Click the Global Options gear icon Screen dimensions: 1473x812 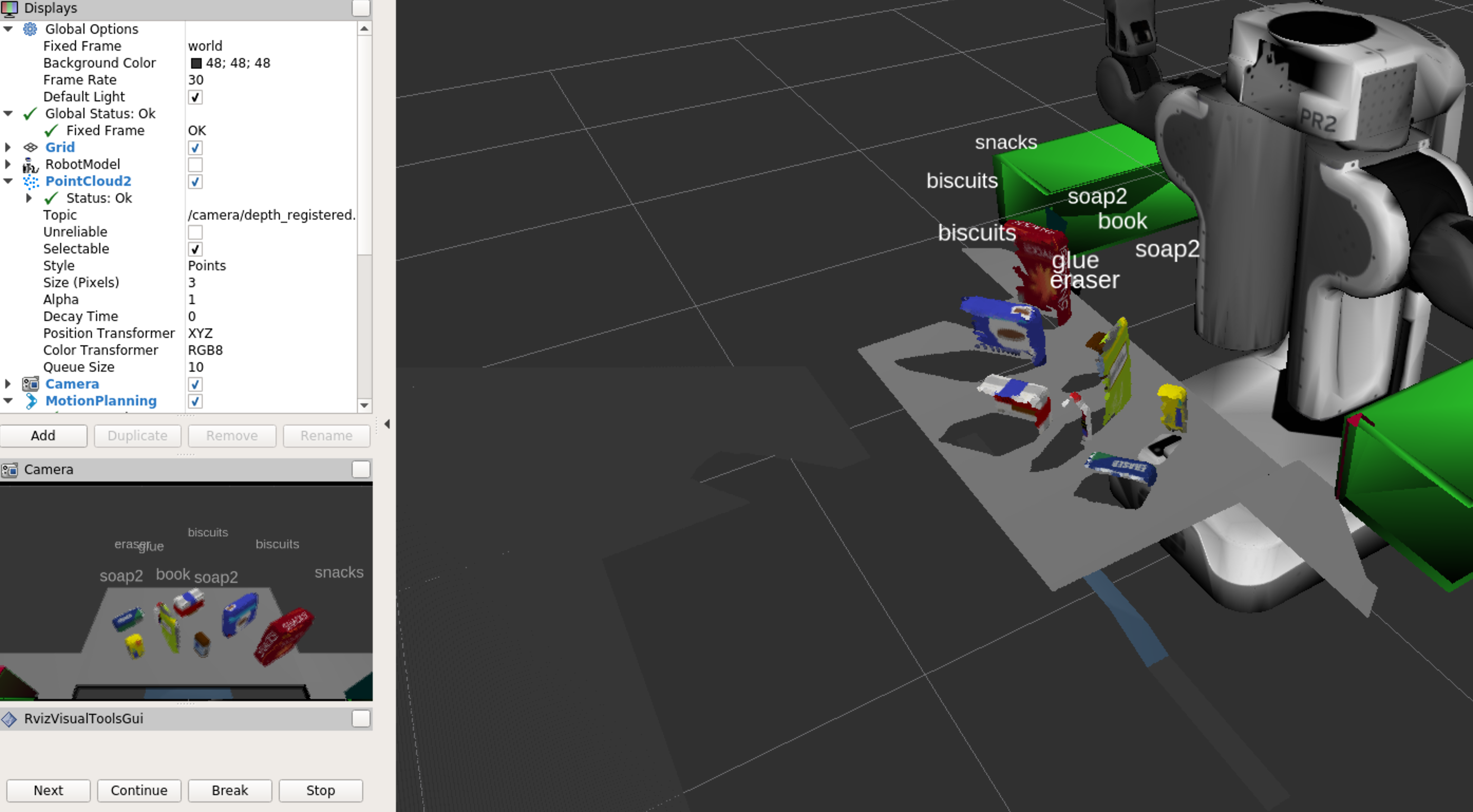click(x=30, y=29)
